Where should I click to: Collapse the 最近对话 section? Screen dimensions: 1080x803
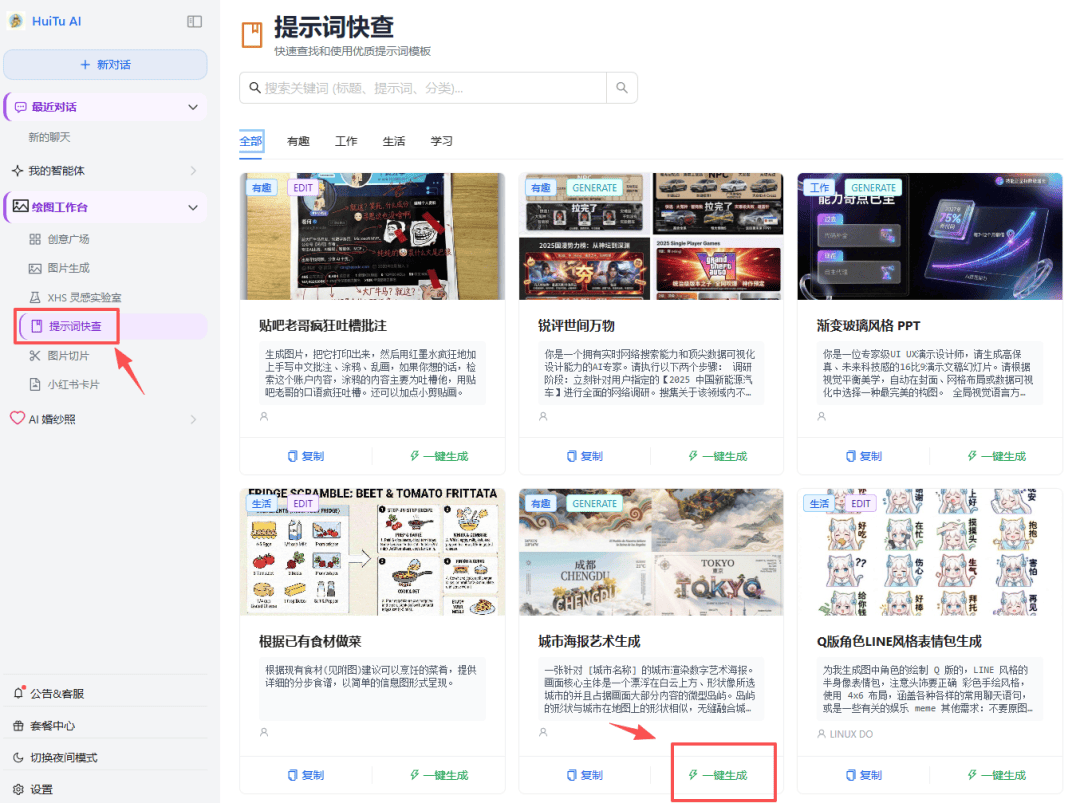[x=193, y=107]
